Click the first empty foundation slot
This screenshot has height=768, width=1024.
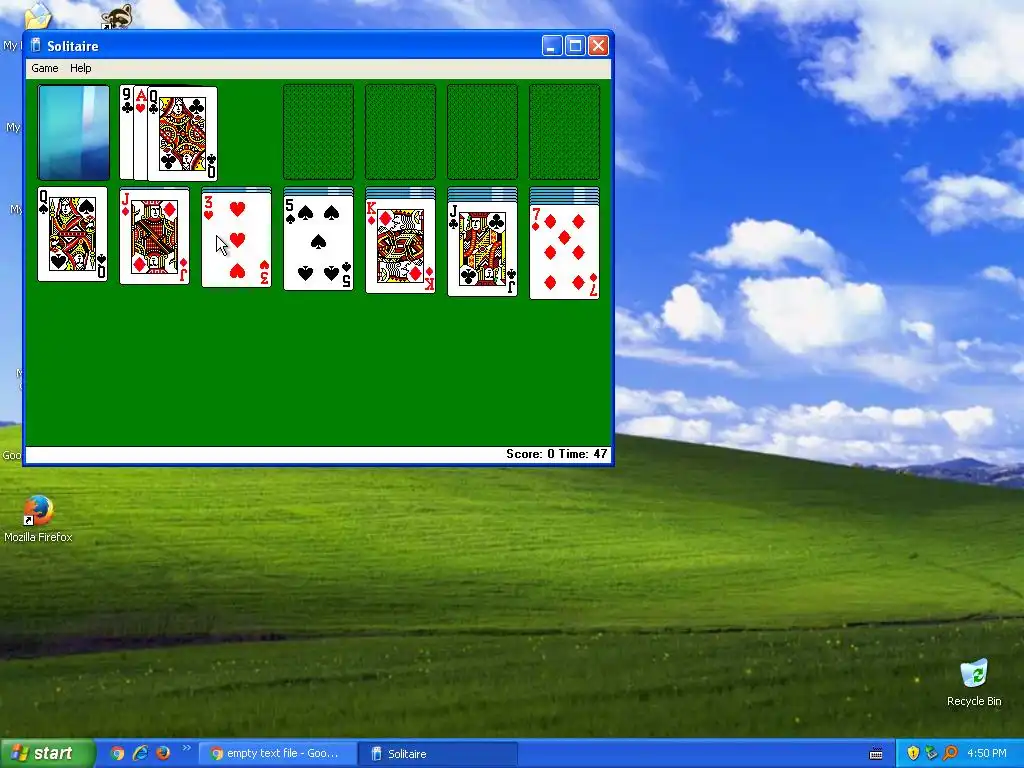[x=319, y=132]
